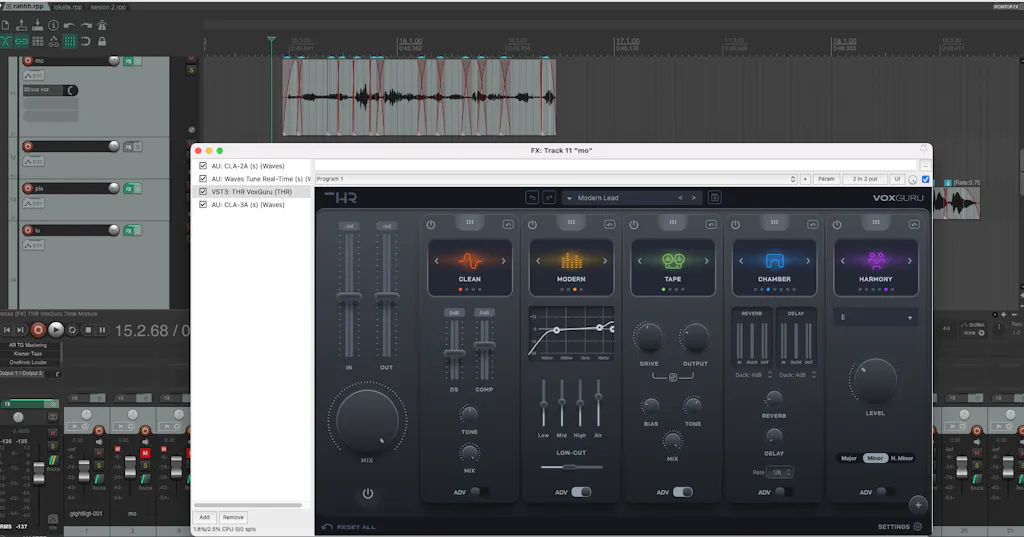The image size is (1024, 537).
Task: Toggle the ADV switch under MODERN module
Action: (581, 492)
